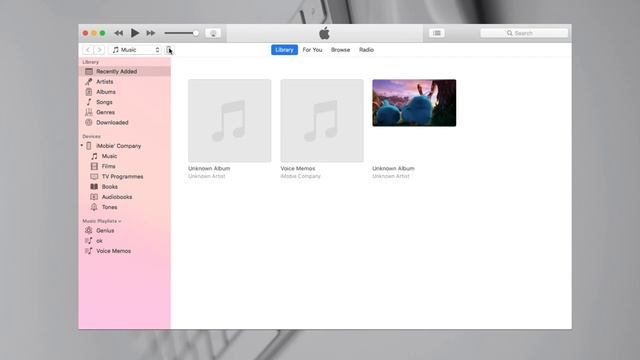640x360 pixels.
Task: Click the Search field
Action: tap(524, 33)
